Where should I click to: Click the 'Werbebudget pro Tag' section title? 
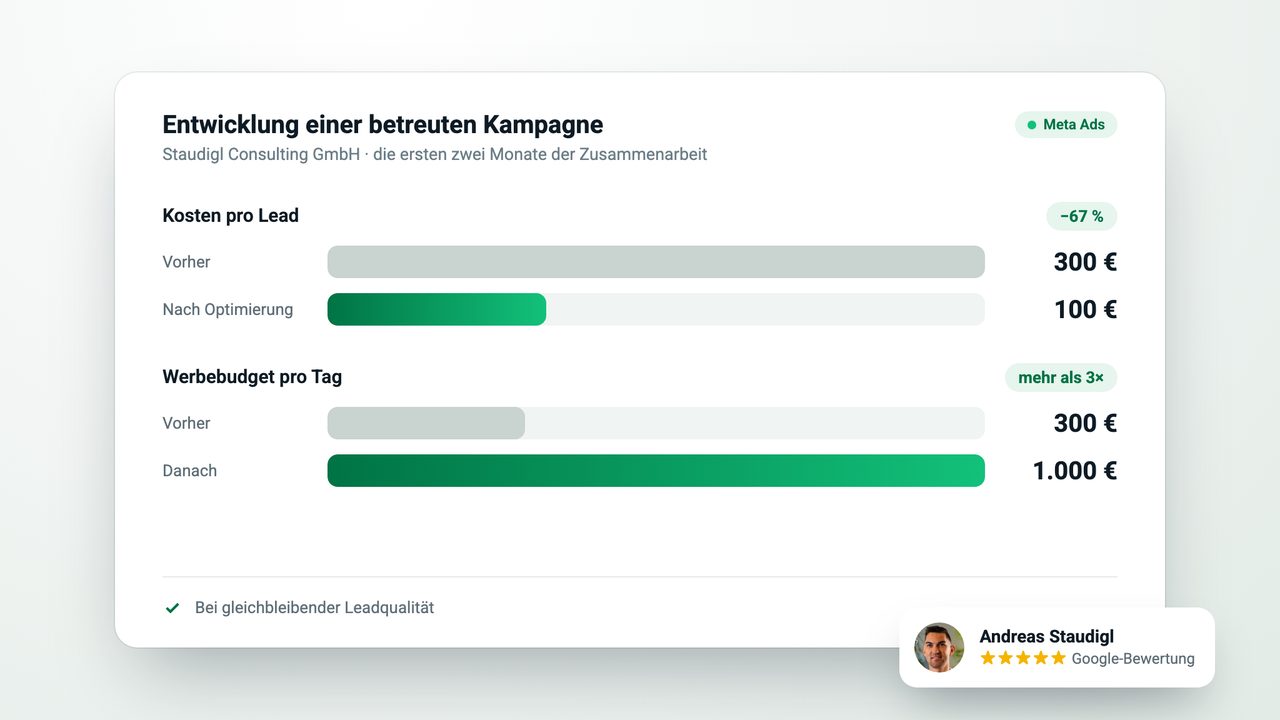252,377
